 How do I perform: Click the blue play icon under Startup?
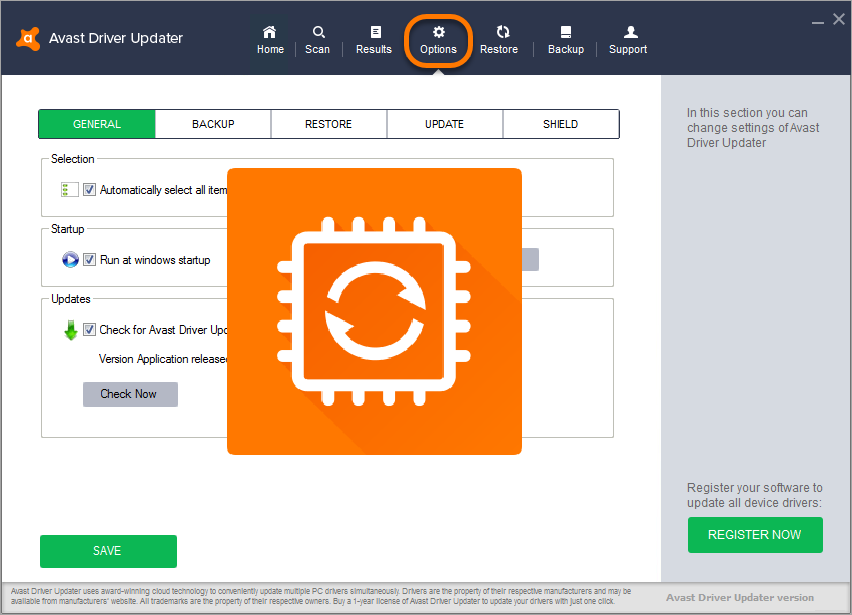click(70, 260)
